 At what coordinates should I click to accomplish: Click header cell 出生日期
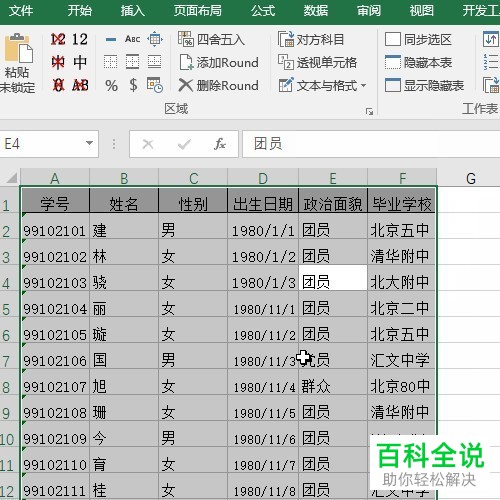[x=263, y=201]
